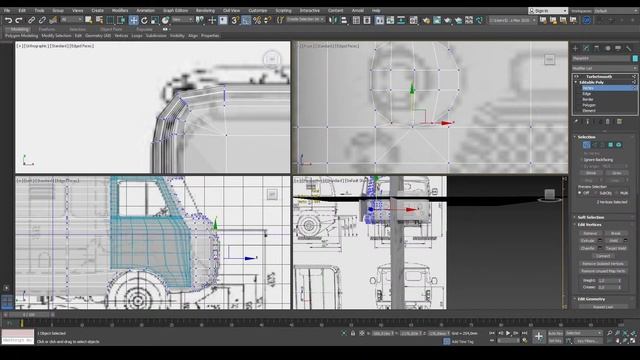The image size is (640, 360).
Task: Open the reference coordinate system View dropdown
Action: pos(181,20)
